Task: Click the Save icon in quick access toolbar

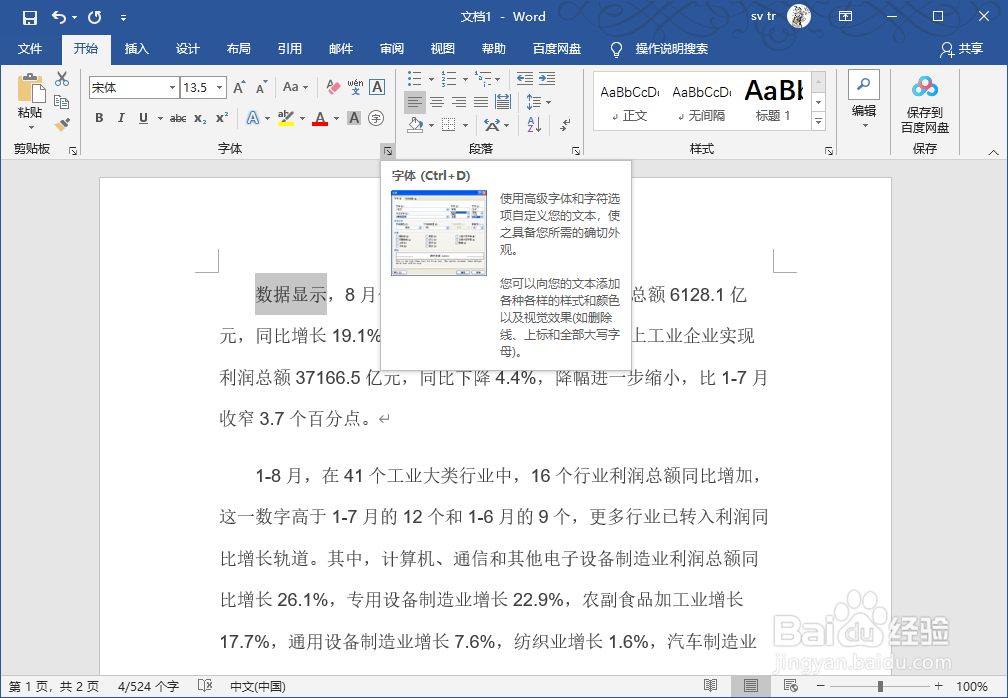Action: tap(30, 17)
